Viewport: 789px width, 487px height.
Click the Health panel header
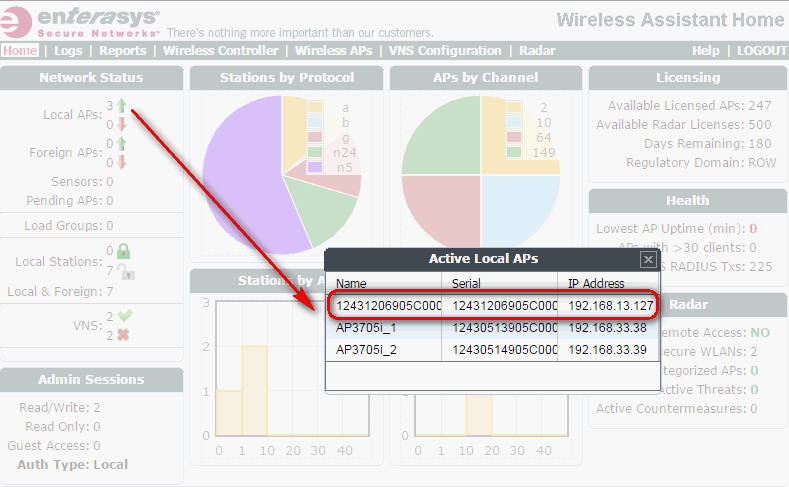[688, 201]
